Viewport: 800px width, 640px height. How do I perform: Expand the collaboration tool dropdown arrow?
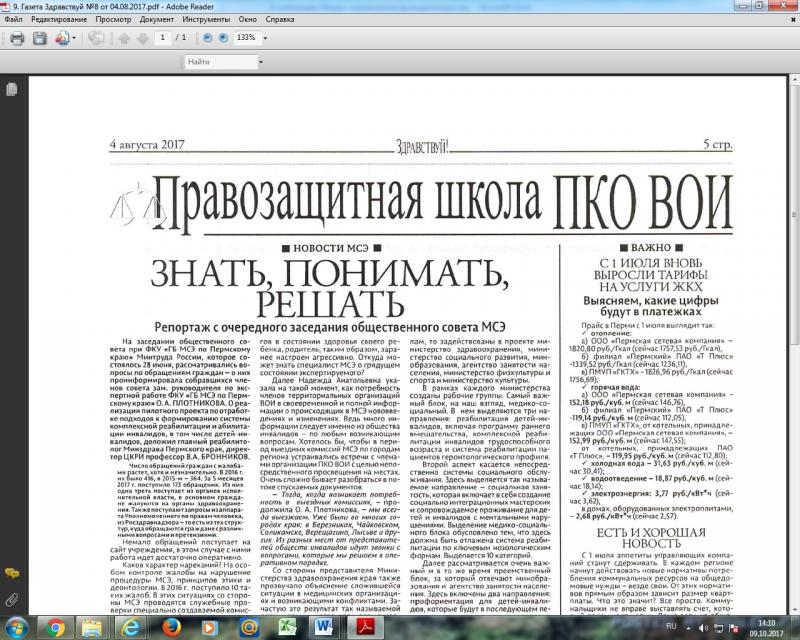(x=74, y=38)
